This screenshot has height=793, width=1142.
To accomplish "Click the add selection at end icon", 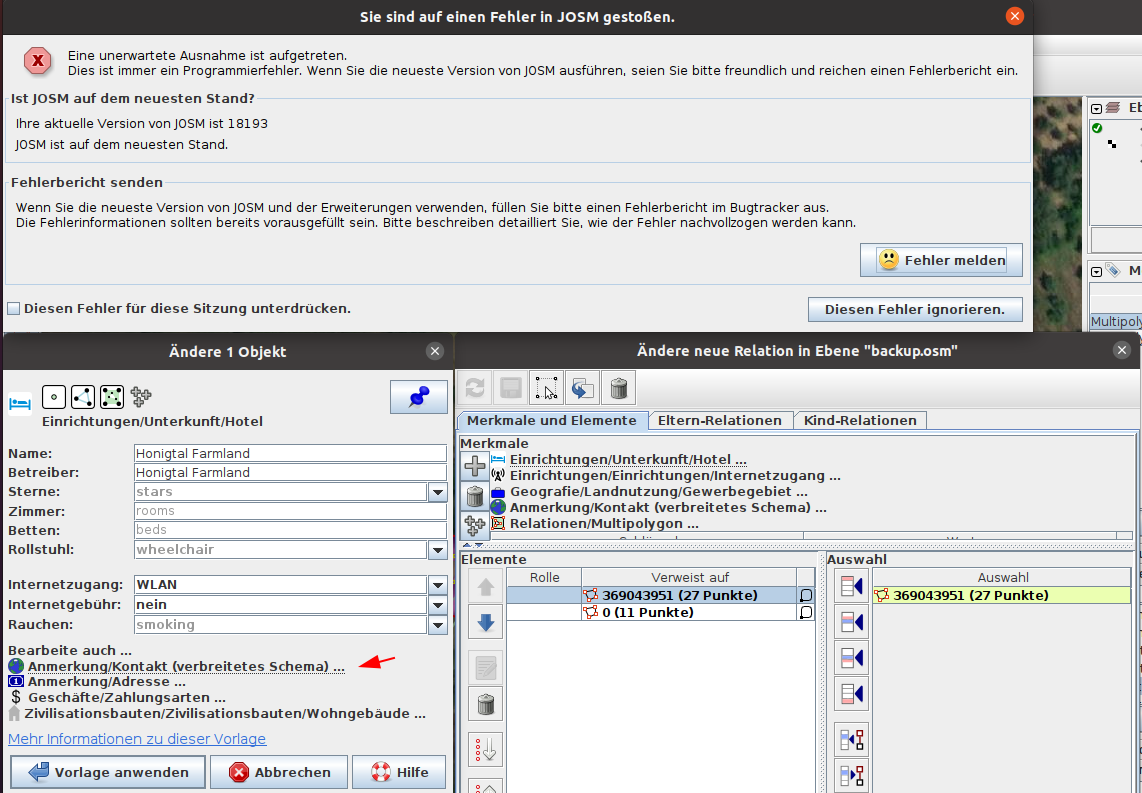I will (x=851, y=693).
